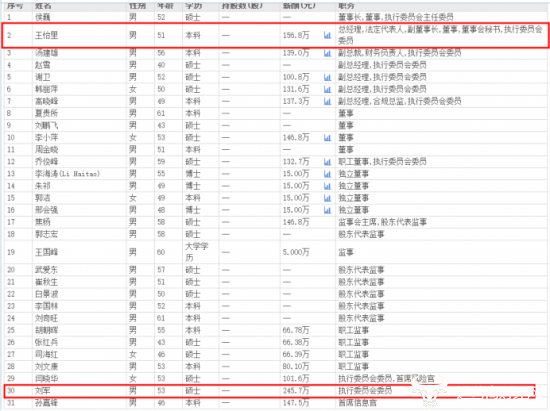This screenshot has width=550, height=411.
Task: Click the name 刘军 in row 30
Action: click(x=42, y=390)
